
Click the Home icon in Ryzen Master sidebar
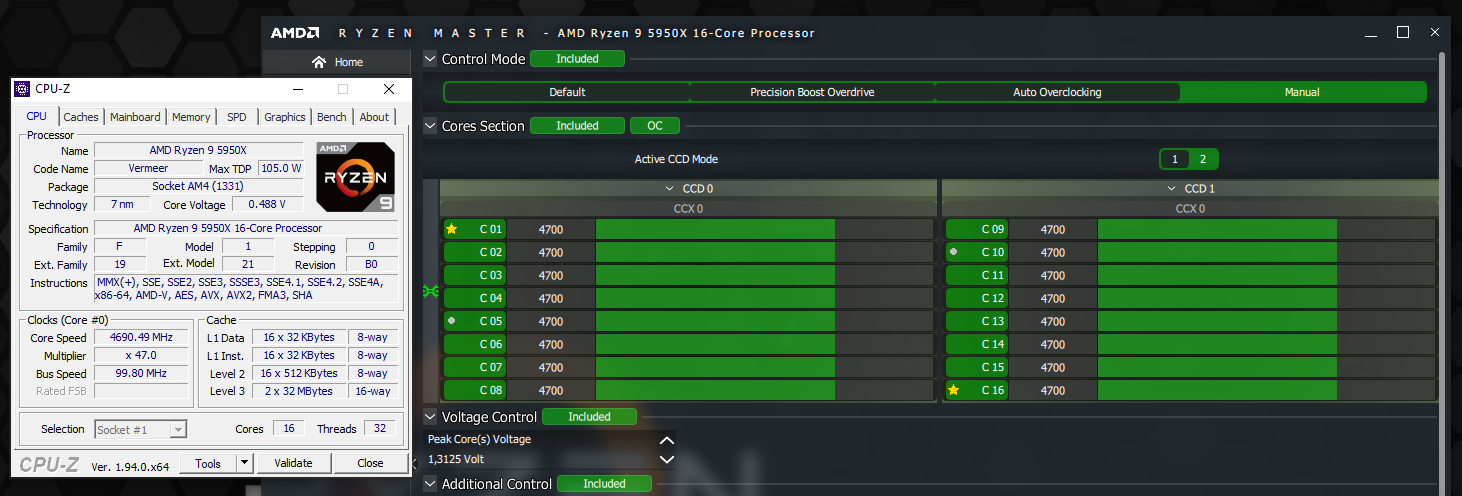tap(319, 62)
